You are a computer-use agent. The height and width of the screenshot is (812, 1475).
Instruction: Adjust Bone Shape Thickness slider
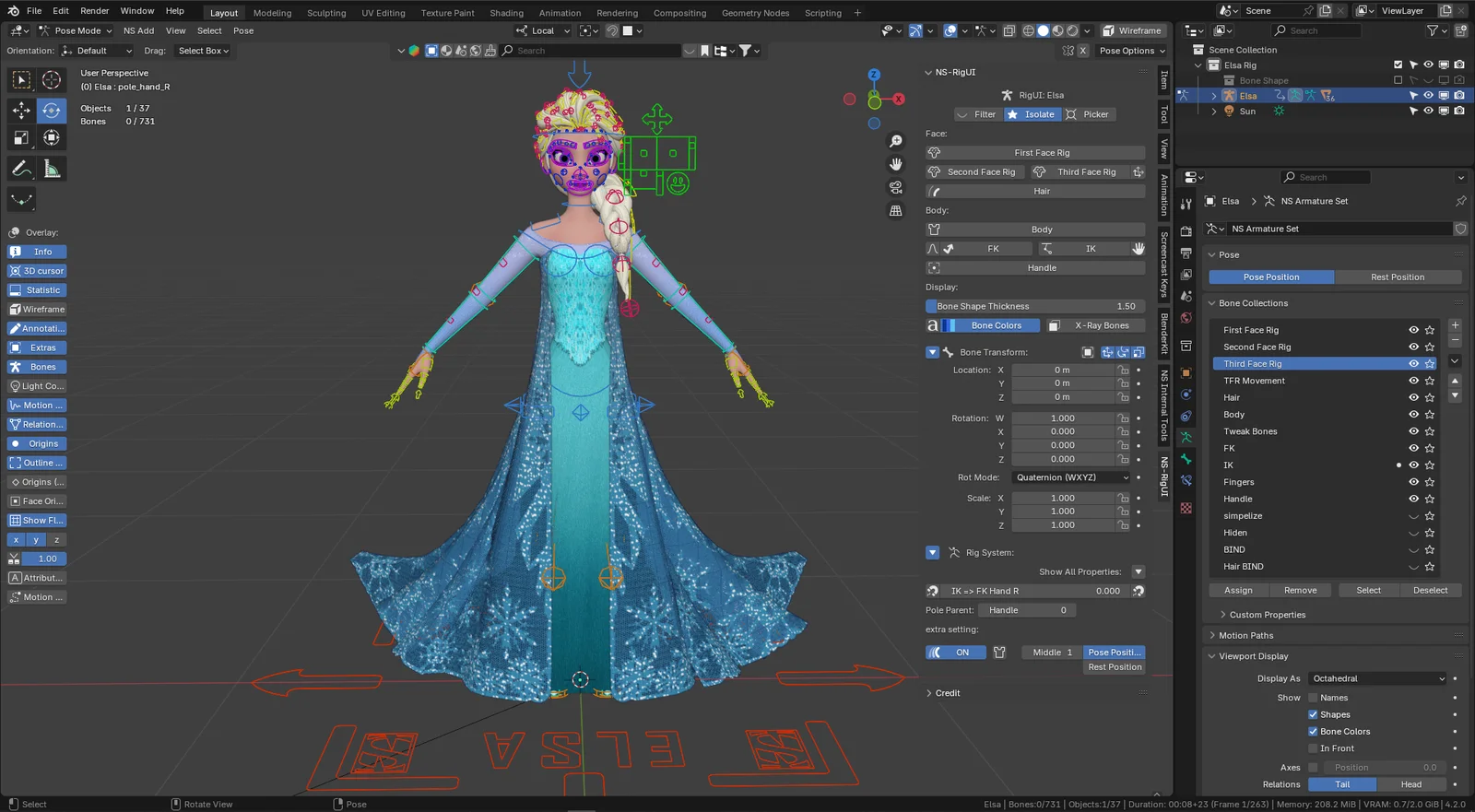click(x=1035, y=306)
